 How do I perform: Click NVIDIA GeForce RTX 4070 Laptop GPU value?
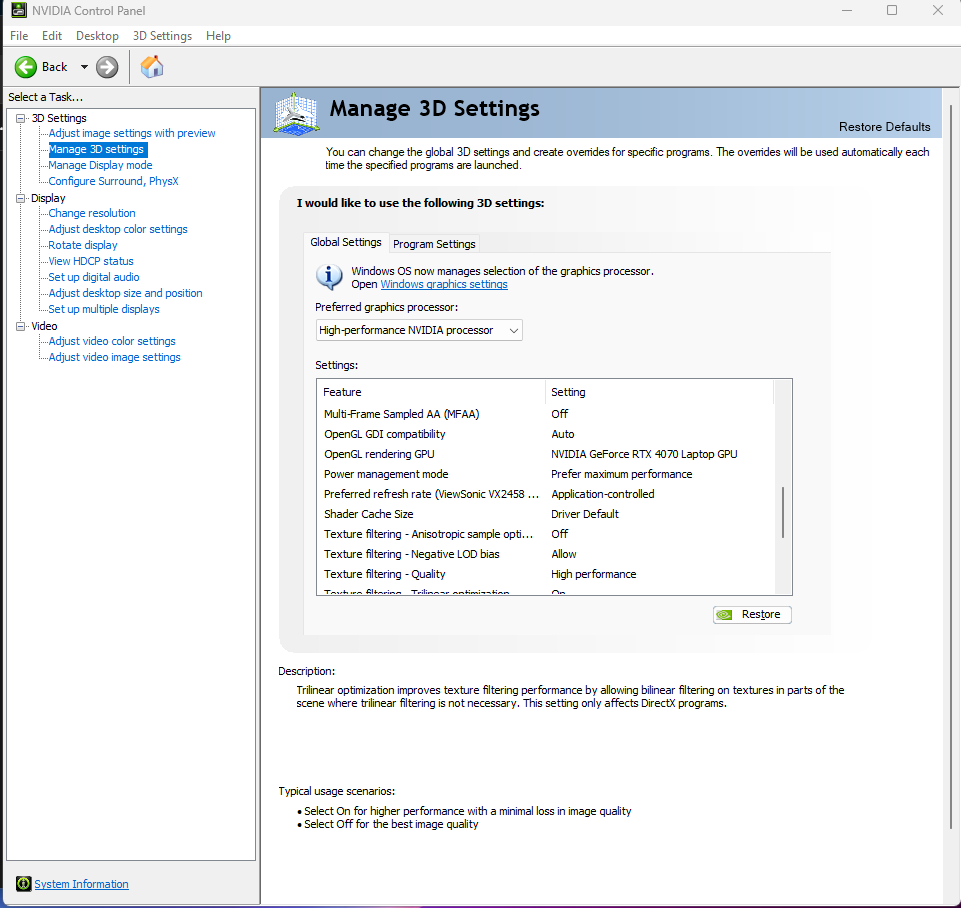(644, 454)
